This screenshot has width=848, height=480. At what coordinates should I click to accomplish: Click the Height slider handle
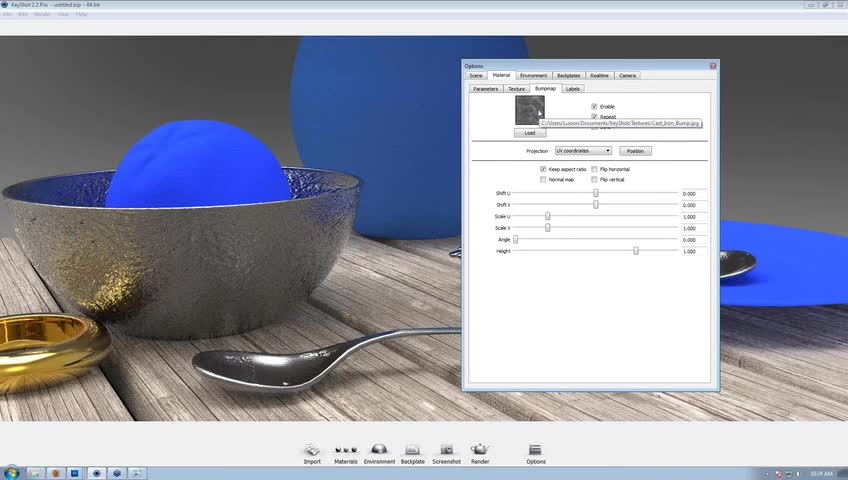(x=636, y=251)
